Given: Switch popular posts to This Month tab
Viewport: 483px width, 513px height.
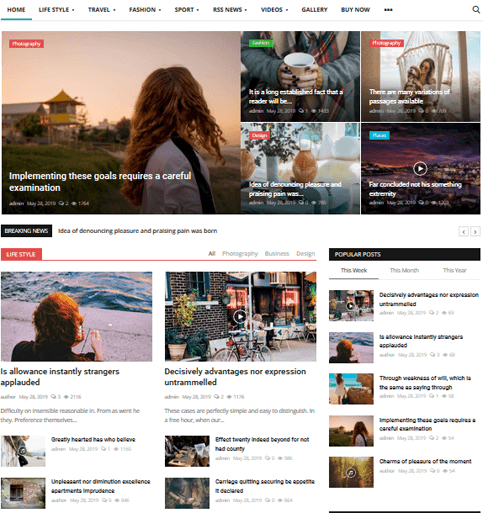Looking at the screenshot, I should tap(404, 270).
